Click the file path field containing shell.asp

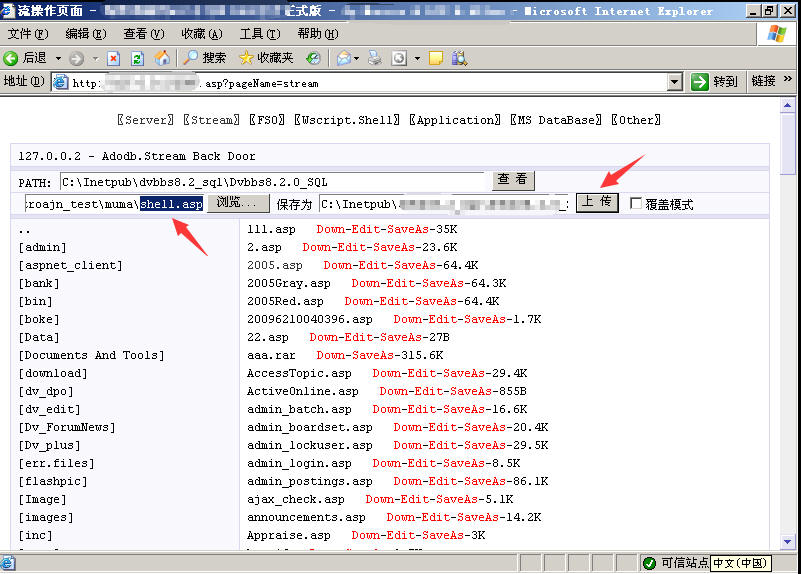coord(115,204)
